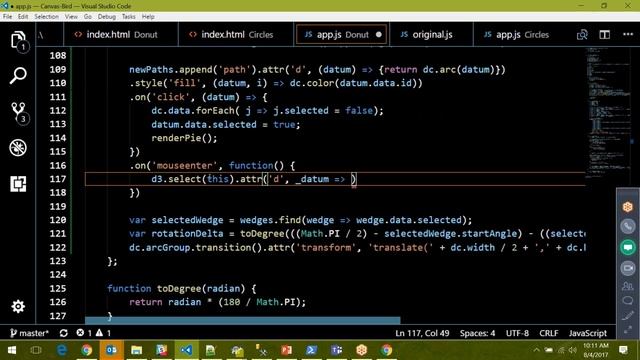Show hidden tray icons chevron
This screenshot has width=640, height=360.
[536, 350]
